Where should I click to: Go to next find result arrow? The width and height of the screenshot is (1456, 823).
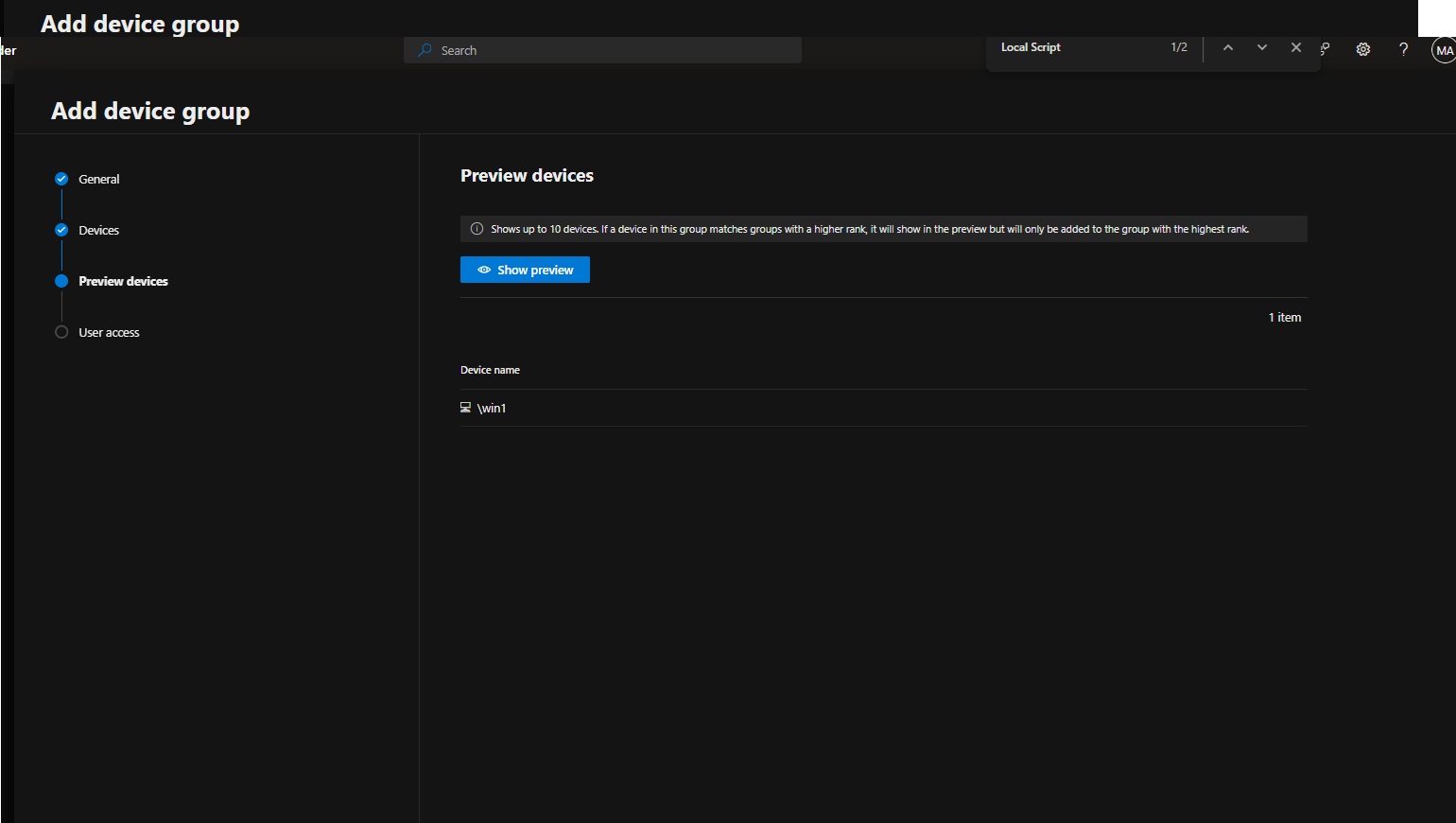click(1262, 47)
